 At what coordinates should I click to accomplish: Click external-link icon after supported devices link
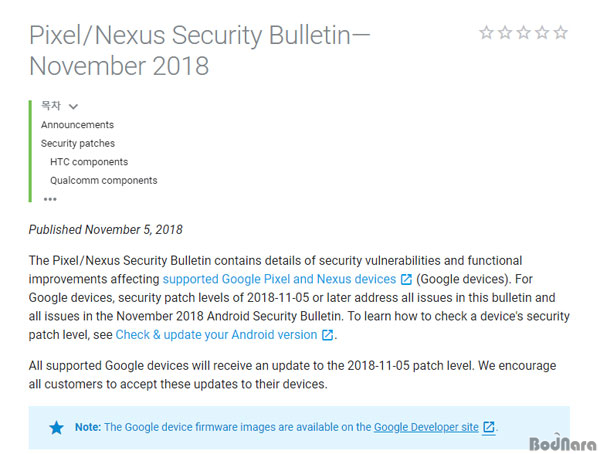pos(406,279)
